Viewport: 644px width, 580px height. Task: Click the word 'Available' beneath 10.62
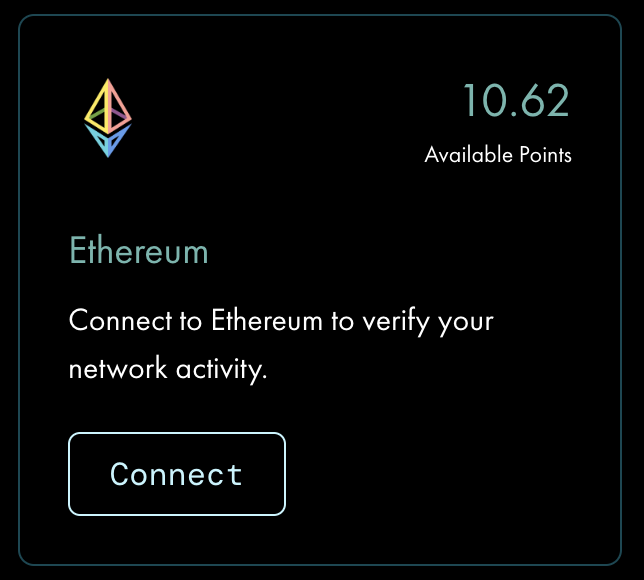pyautogui.click(x=469, y=155)
